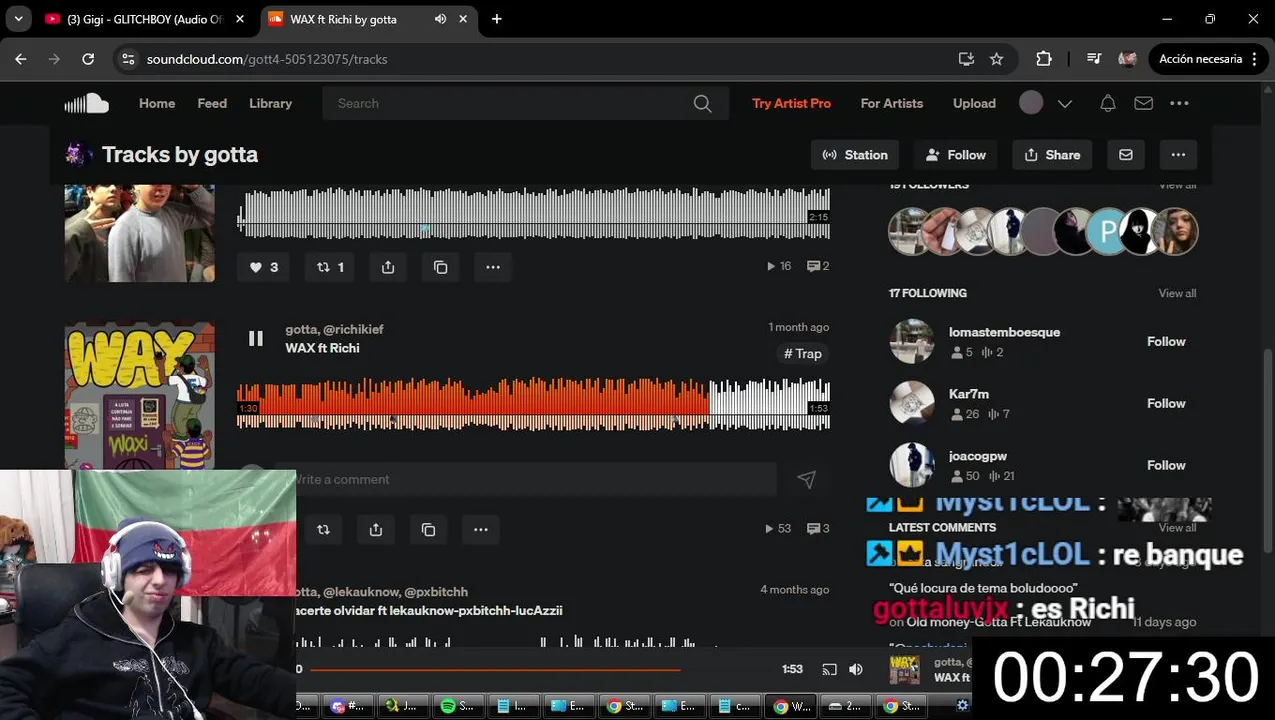This screenshot has width=1275, height=720.
Task: Open the SoundCloud logo home link
Action: click(x=86, y=103)
